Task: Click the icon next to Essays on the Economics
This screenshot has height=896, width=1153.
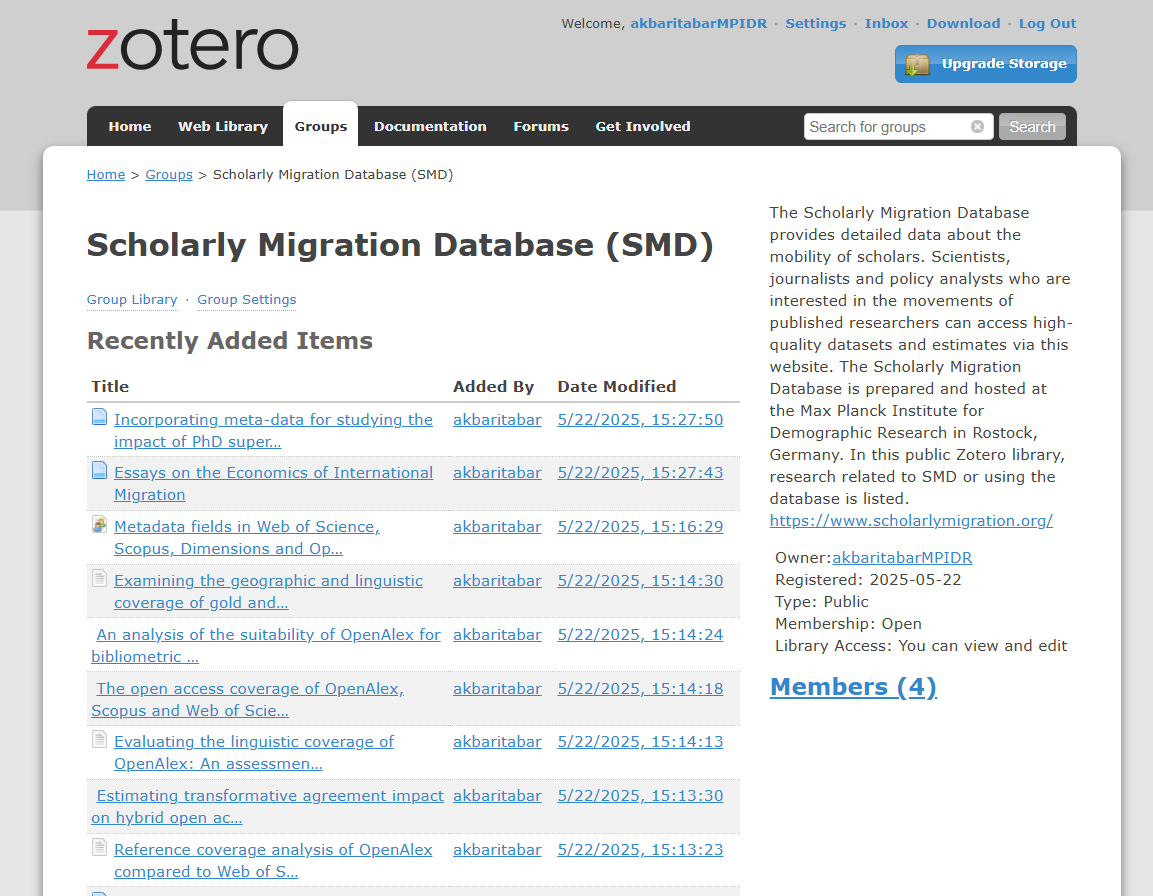Action: 100,471
